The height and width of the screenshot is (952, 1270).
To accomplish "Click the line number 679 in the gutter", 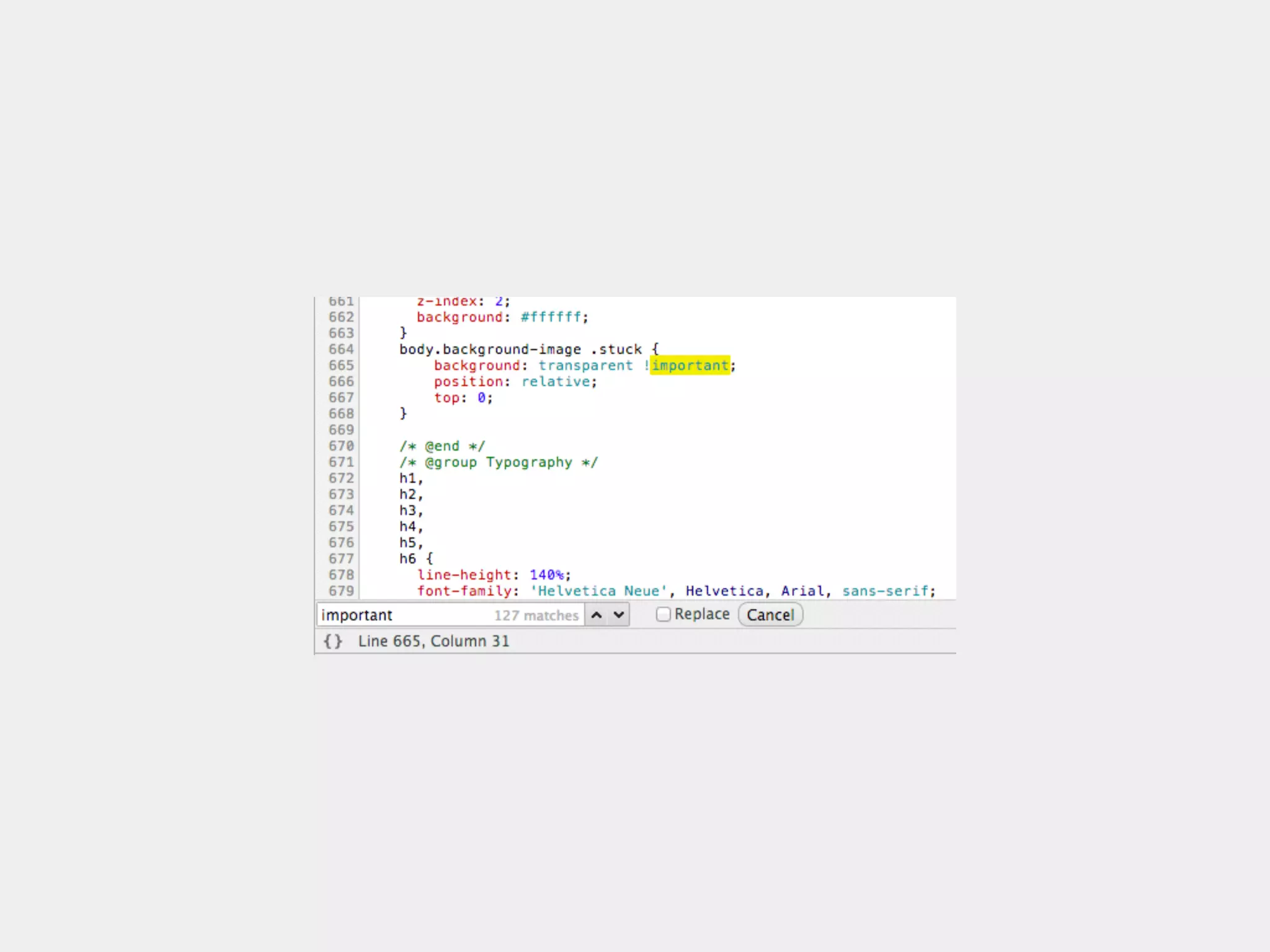I will (x=341, y=591).
